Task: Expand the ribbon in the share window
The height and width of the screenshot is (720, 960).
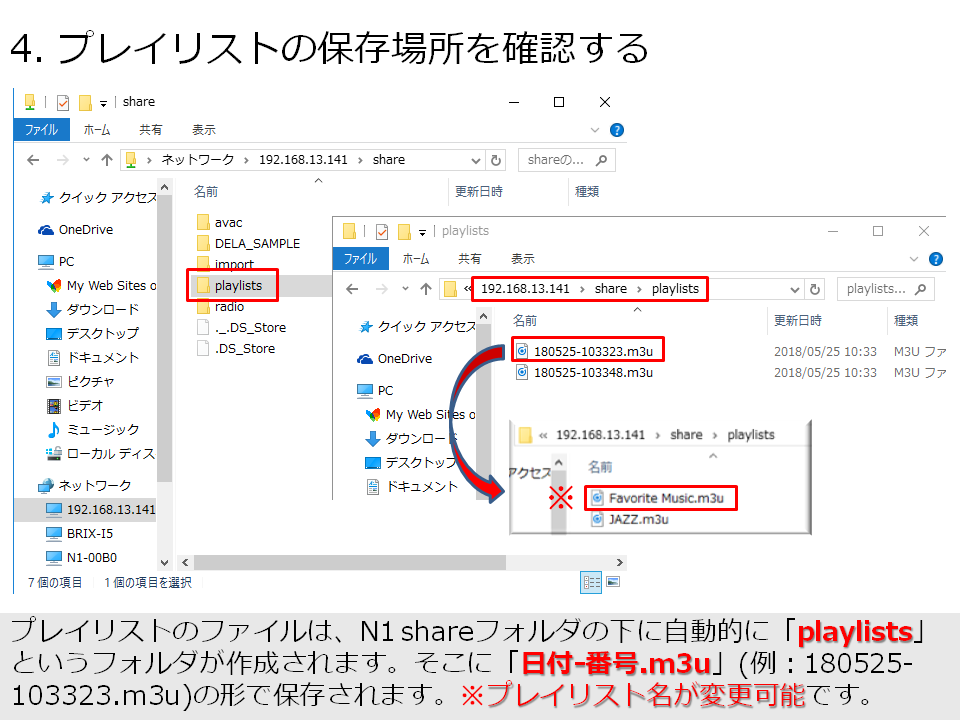Action: pyautogui.click(x=596, y=130)
